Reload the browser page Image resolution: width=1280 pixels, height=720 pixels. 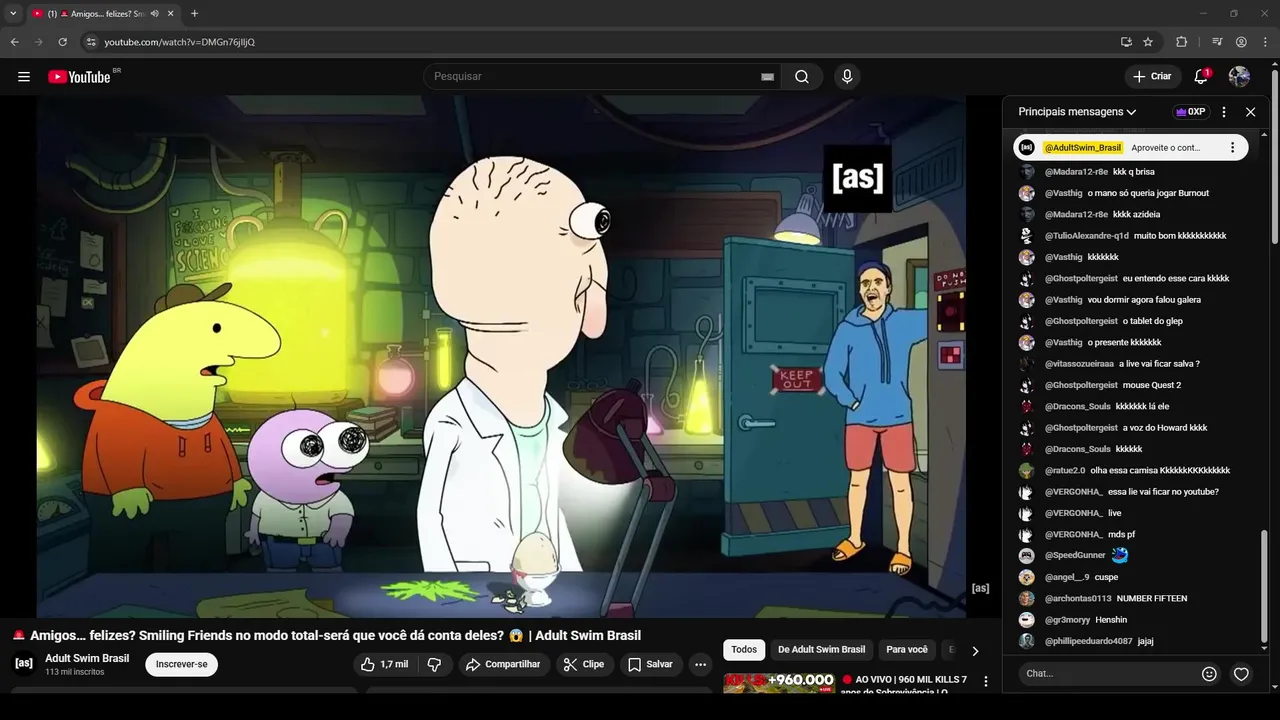(62, 42)
